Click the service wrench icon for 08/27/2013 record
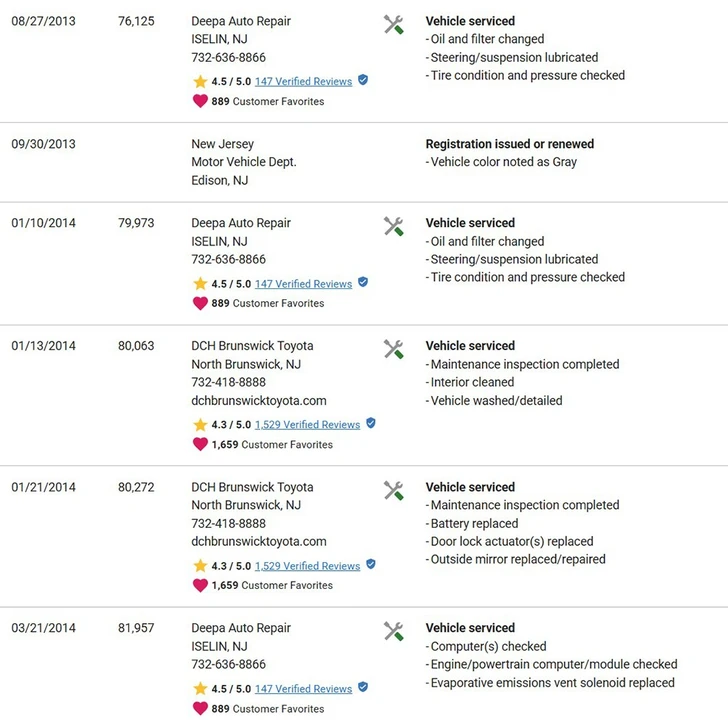This screenshot has width=728, height=720. coord(394,25)
